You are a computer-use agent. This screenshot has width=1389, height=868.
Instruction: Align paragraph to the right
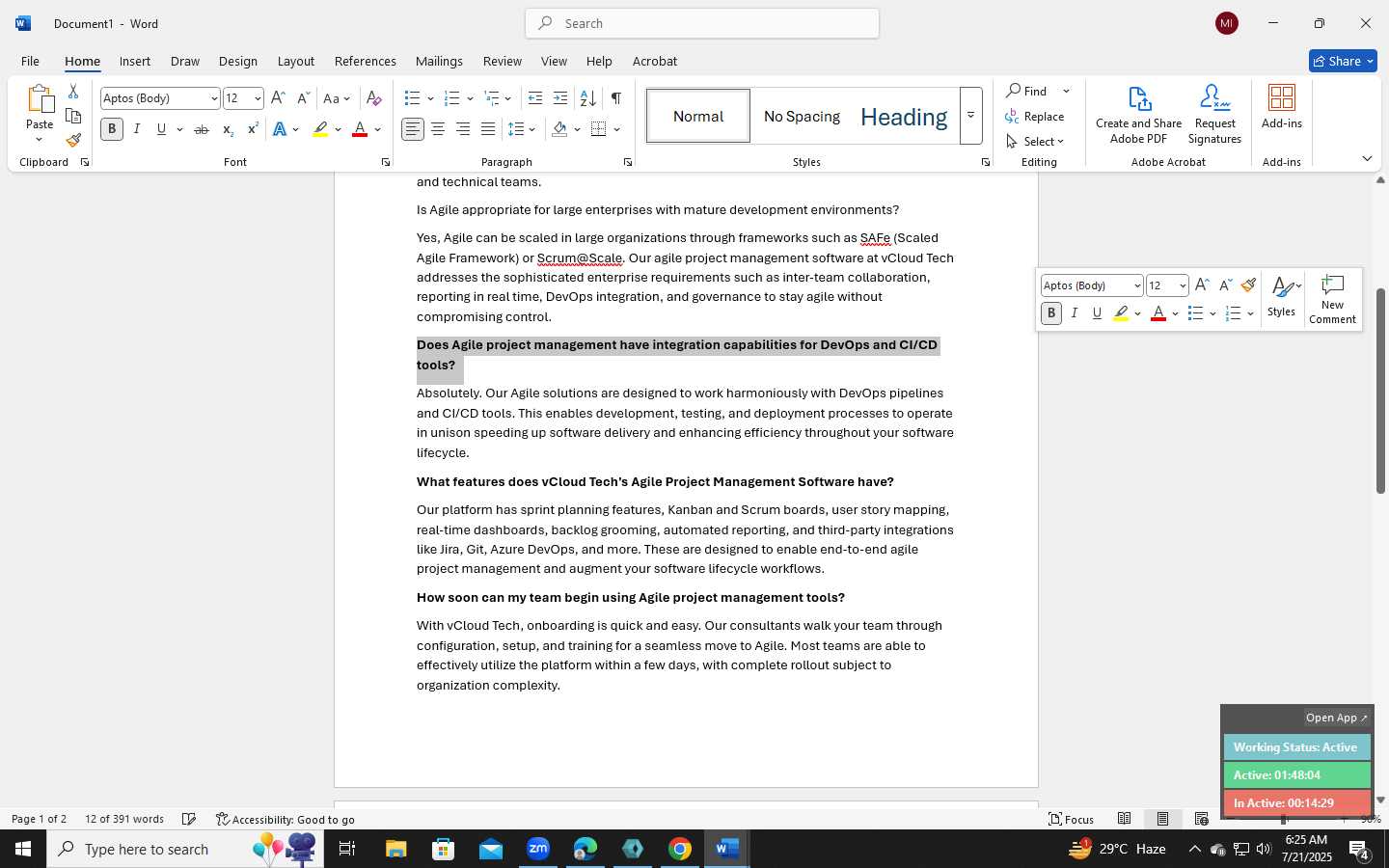tap(463, 129)
